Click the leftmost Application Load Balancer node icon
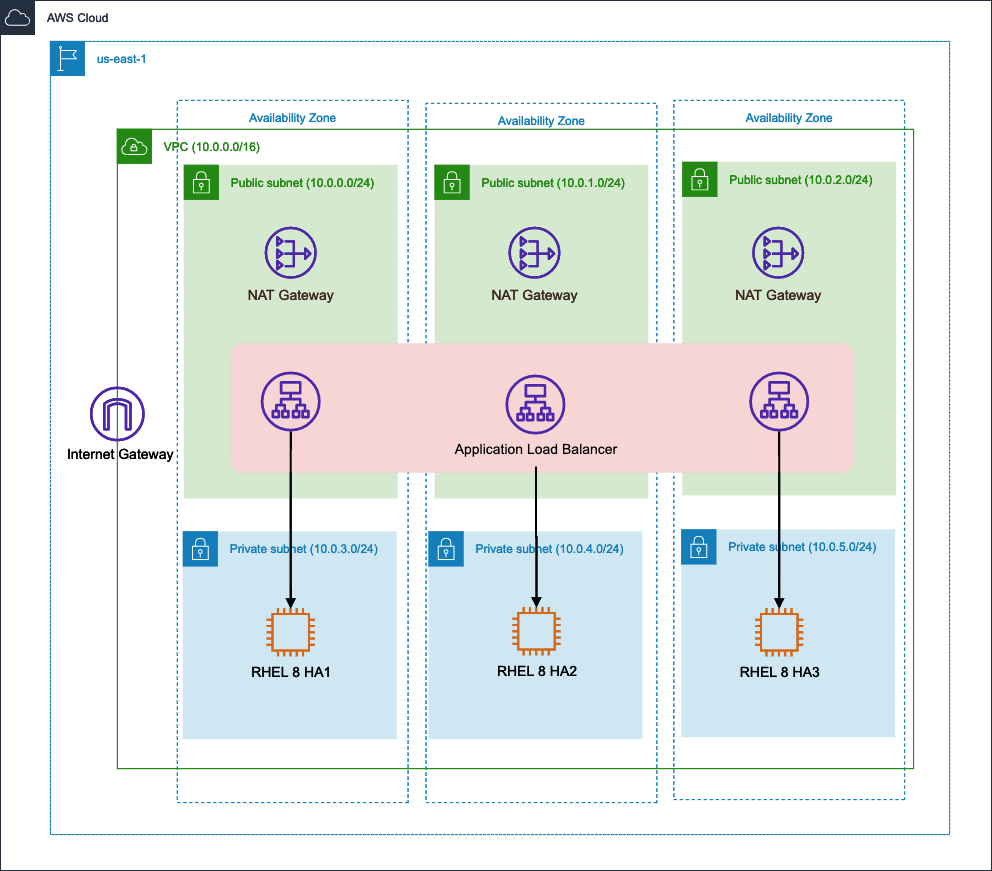Viewport: 992px width, 871px height. coord(290,401)
